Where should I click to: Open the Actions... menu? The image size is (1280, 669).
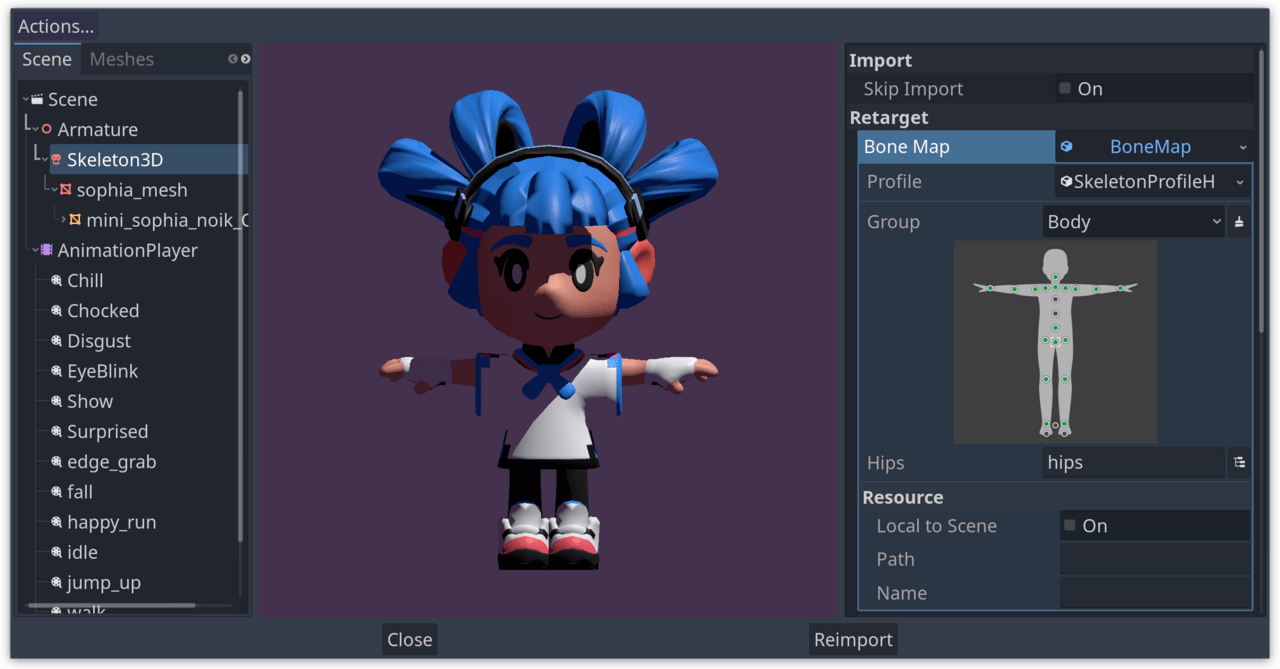click(x=56, y=27)
